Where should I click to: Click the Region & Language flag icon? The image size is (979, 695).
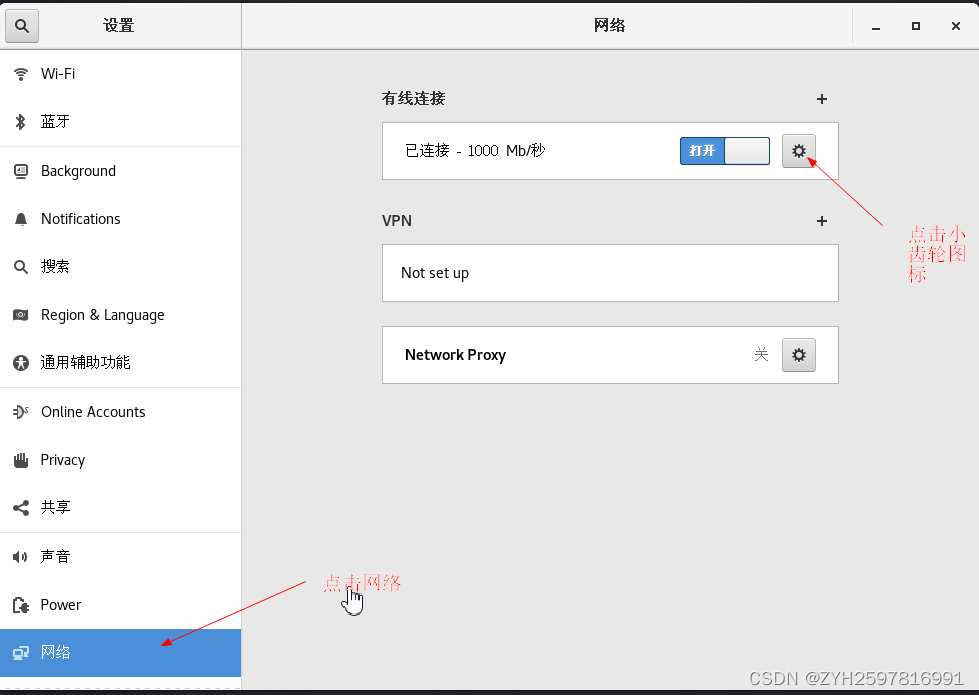(21, 315)
